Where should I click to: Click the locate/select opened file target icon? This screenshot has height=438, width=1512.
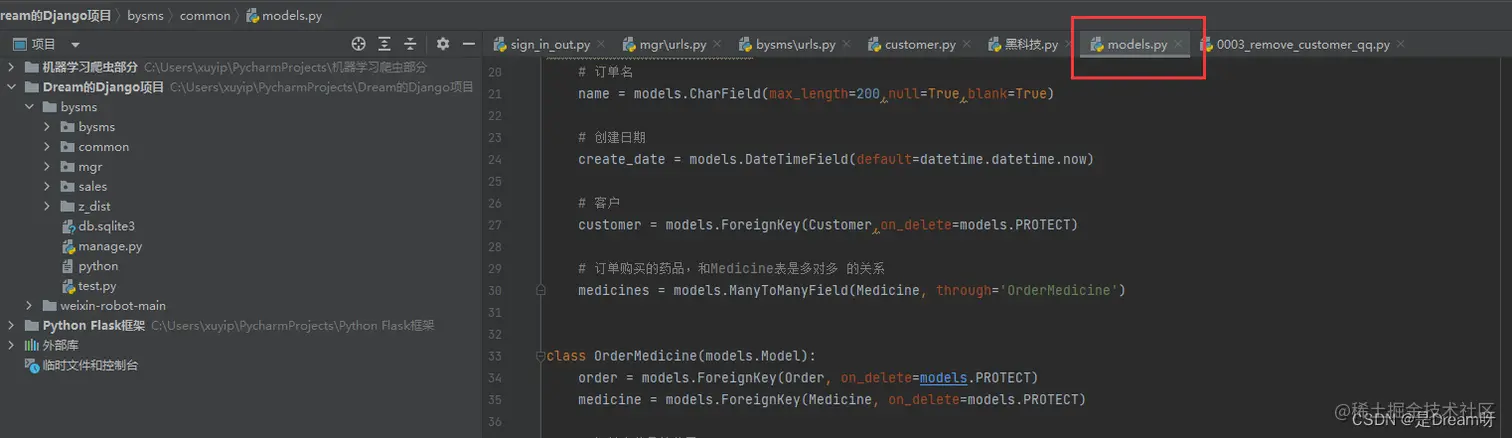pos(359,44)
